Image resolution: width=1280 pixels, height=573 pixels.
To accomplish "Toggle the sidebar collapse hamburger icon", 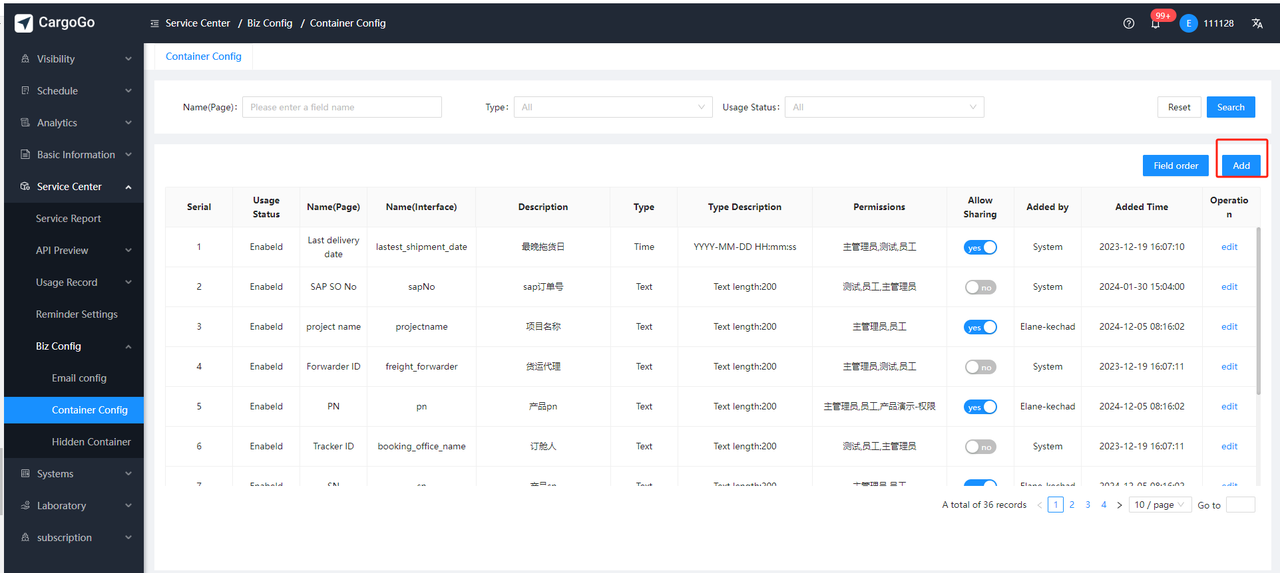I will pos(154,23).
